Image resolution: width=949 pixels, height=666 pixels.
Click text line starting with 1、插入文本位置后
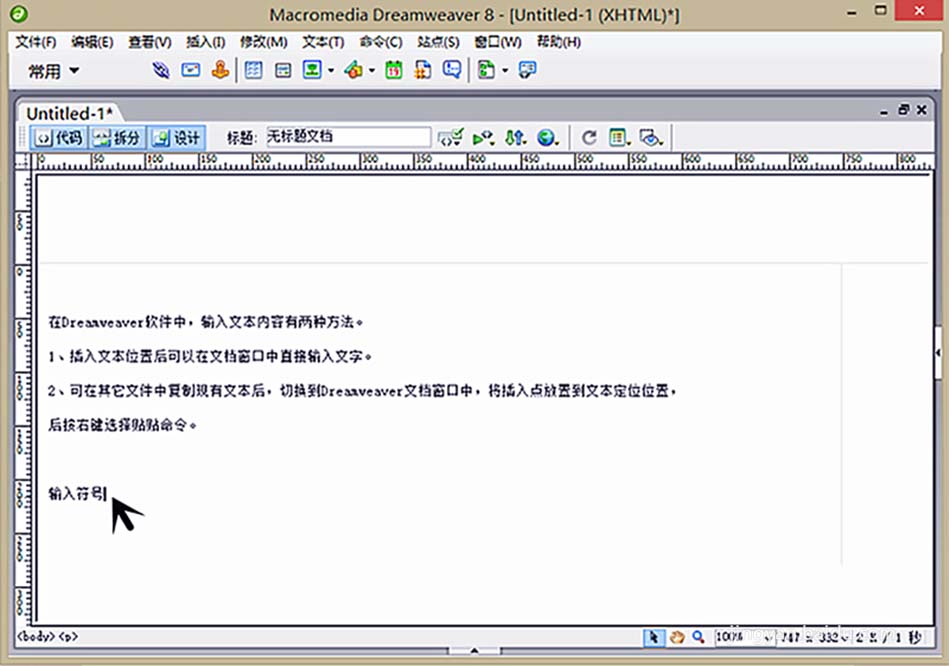tap(210, 357)
